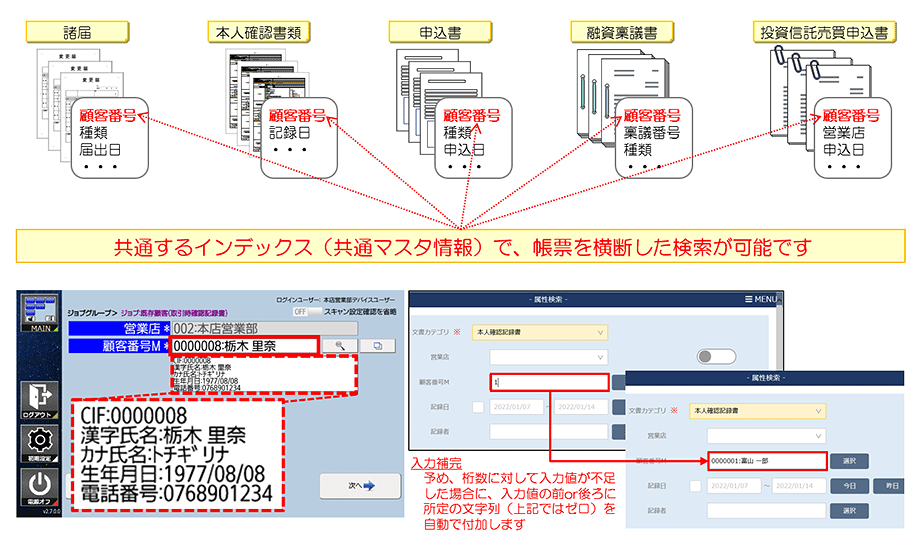Click the 顧客番号M field containing 0000008:栃木 里奈

[244, 345]
